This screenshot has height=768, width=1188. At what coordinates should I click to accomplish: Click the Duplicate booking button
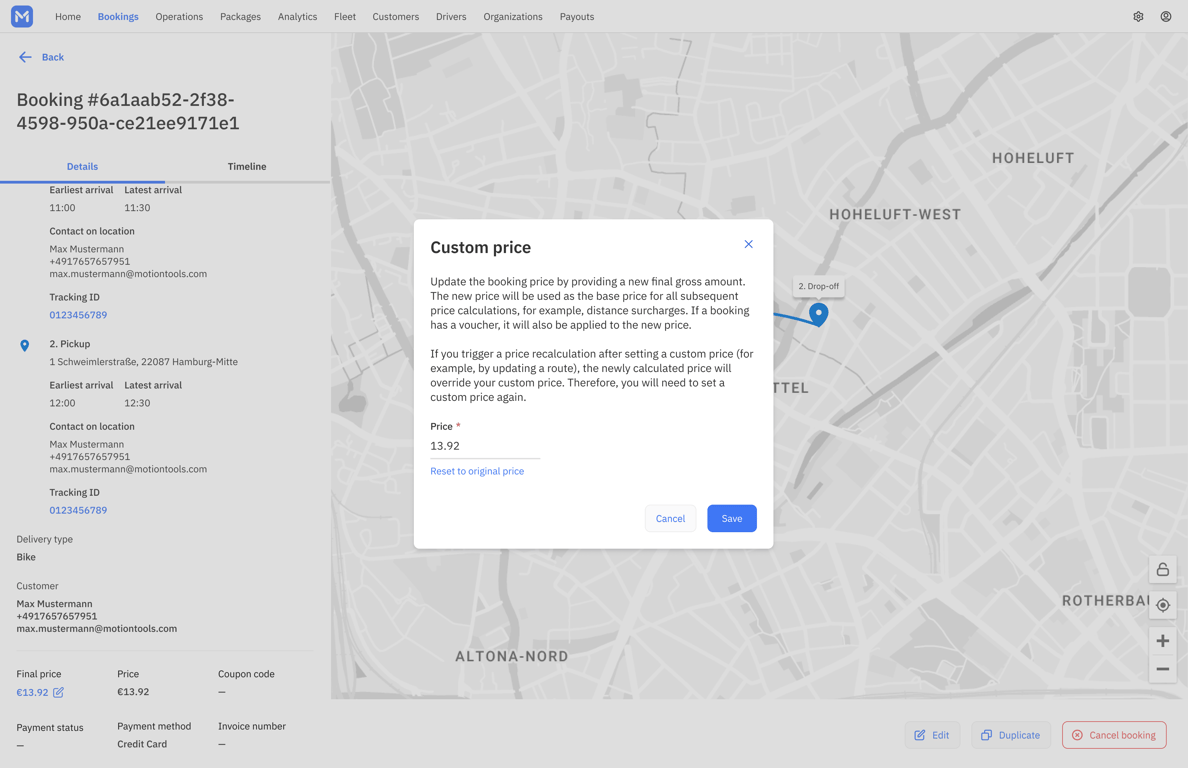pos(1011,735)
